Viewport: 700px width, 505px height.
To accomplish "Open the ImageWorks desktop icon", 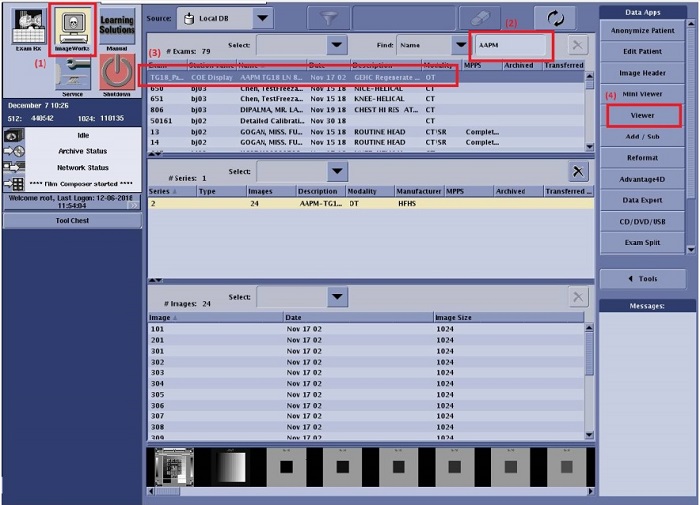I will pos(72,28).
